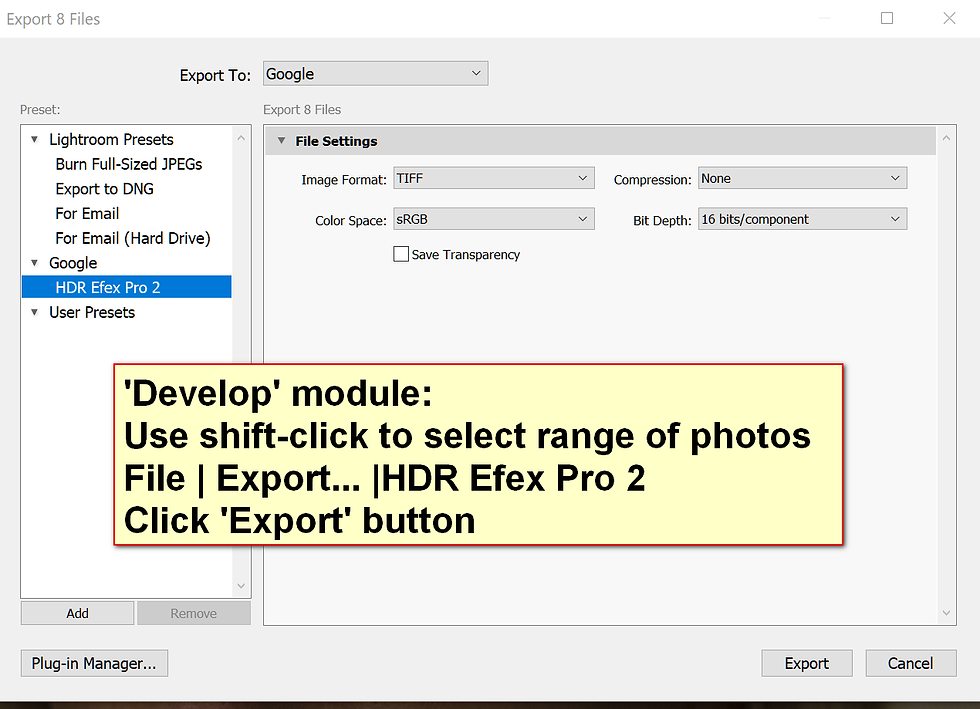The image size is (980, 709).
Task: Click preset list scroll up arrow
Action: click(x=241, y=138)
